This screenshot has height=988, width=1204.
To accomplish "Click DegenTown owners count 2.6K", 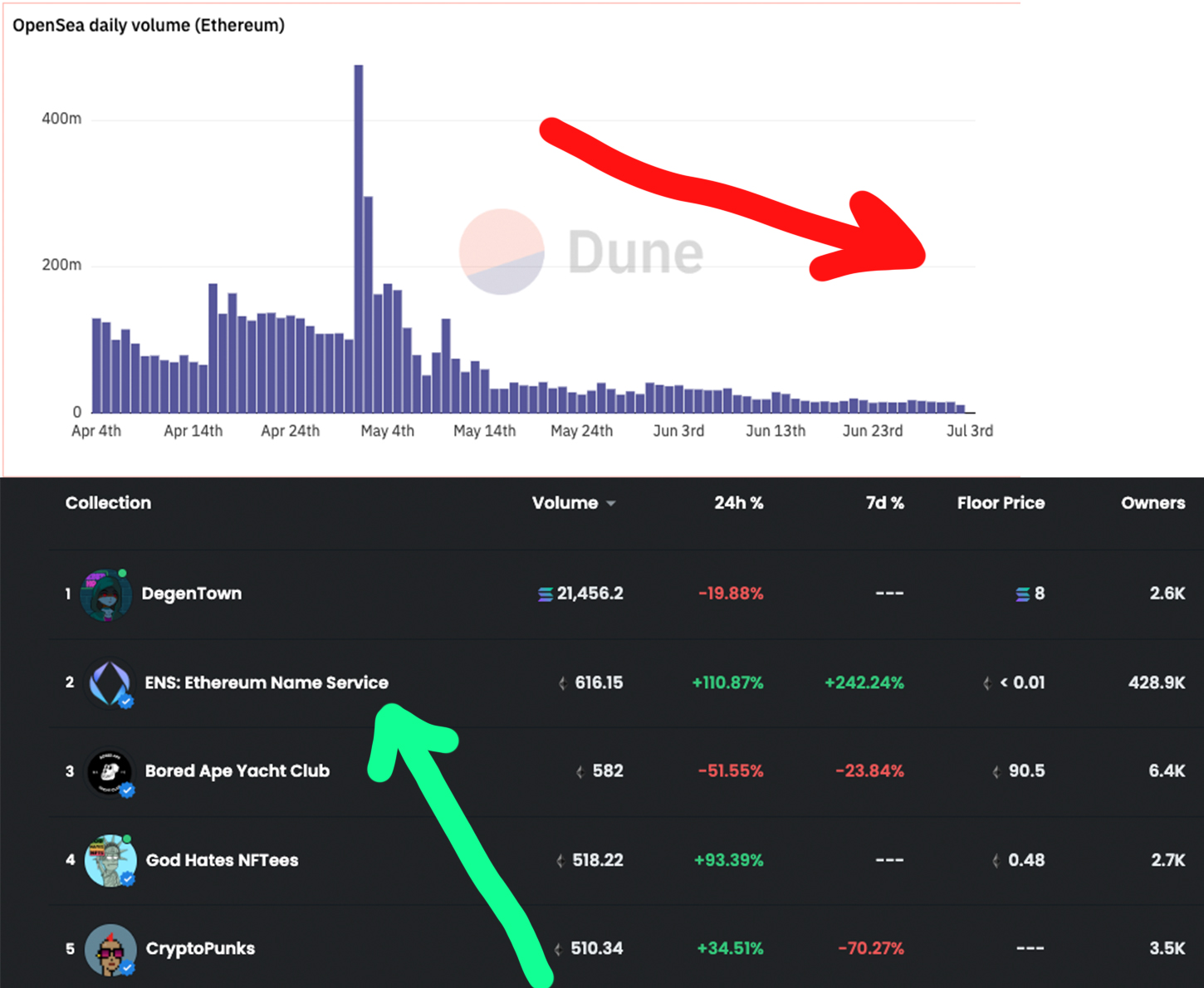I will coord(1167,594).
